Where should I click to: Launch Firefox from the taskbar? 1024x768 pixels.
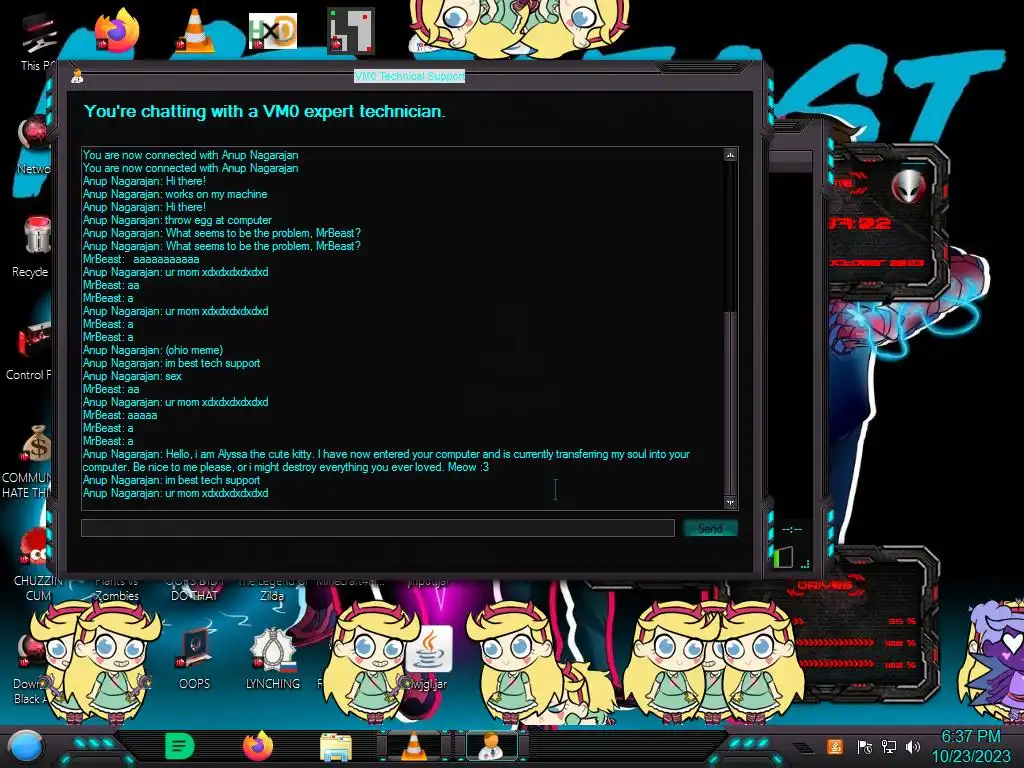[258, 746]
